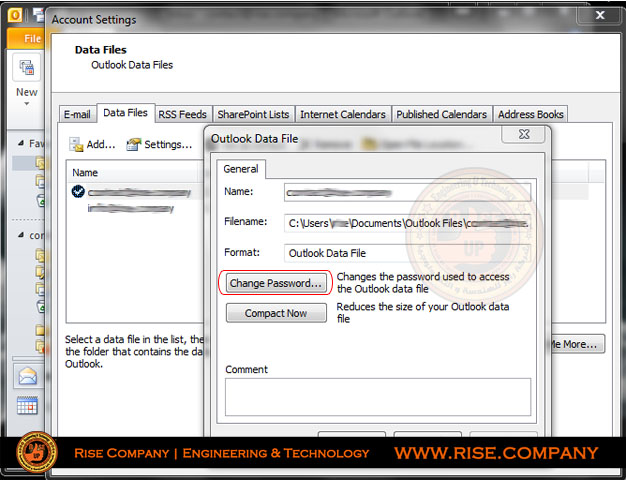Close the Account Settings window
Viewport: 626px width, 480px height.
[x=600, y=15]
